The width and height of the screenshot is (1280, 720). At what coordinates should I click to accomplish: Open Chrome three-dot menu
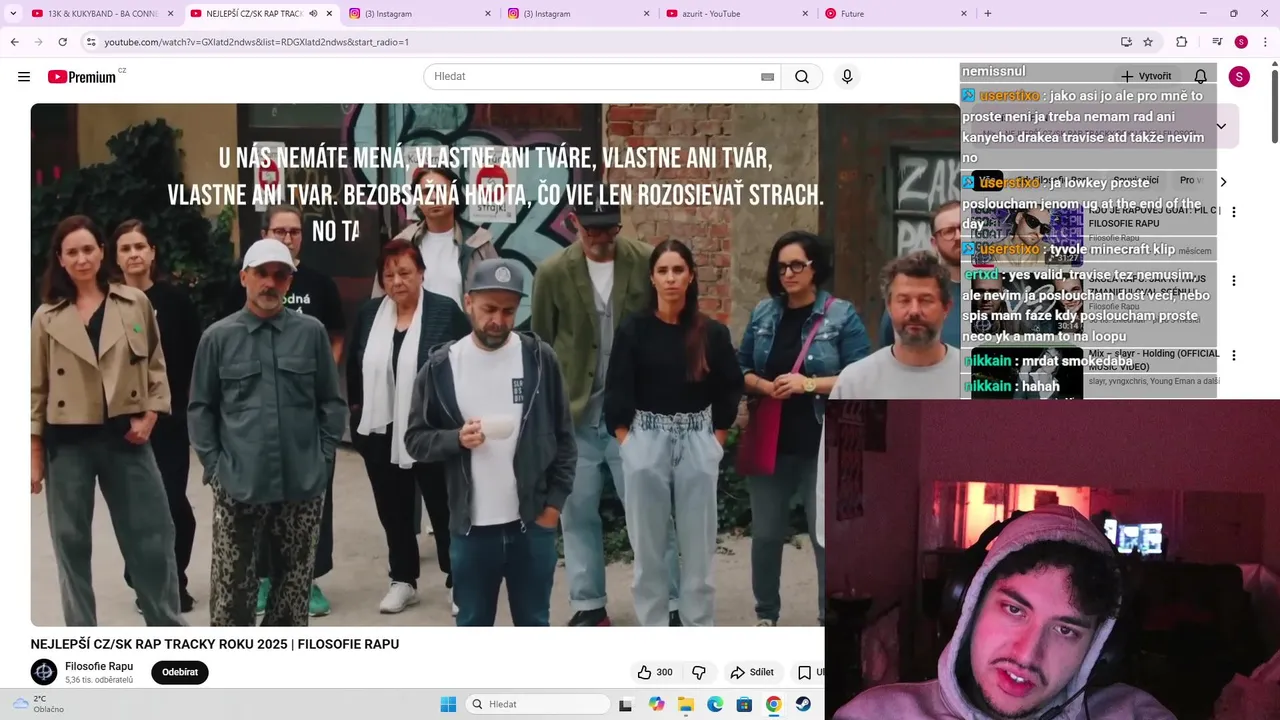tap(1265, 42)
